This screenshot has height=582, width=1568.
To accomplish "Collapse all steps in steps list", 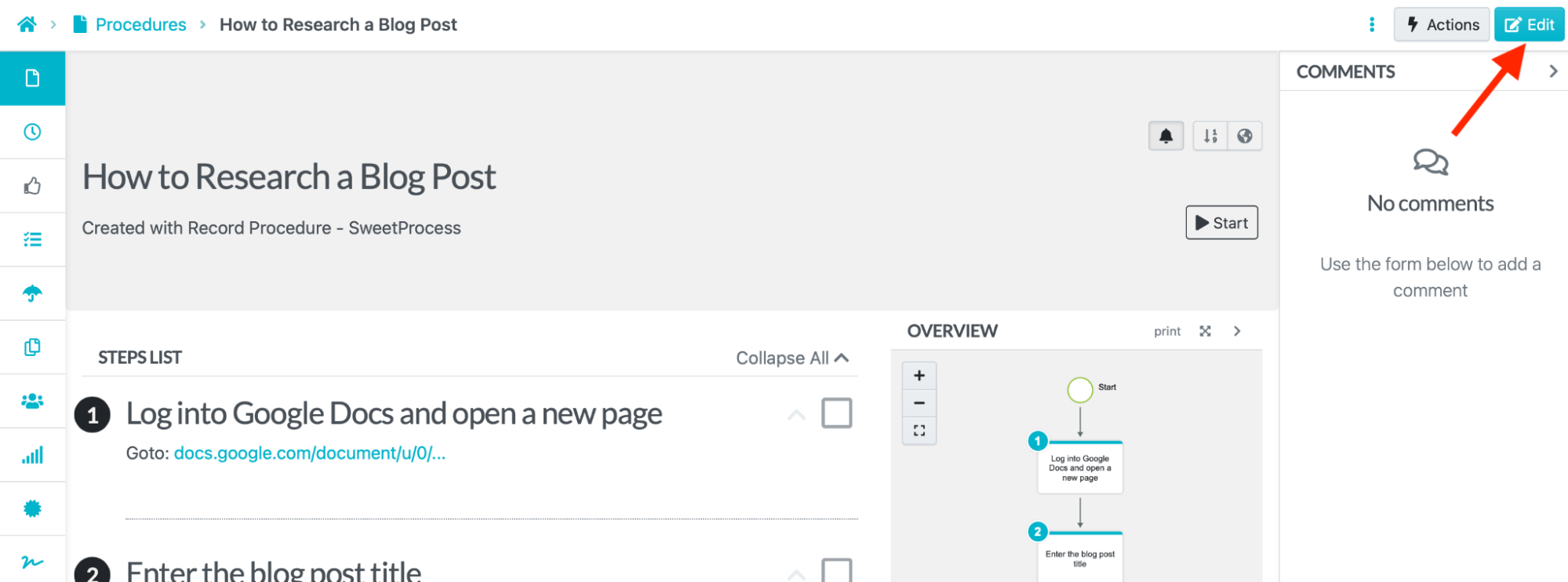I will tap(791, 358).
